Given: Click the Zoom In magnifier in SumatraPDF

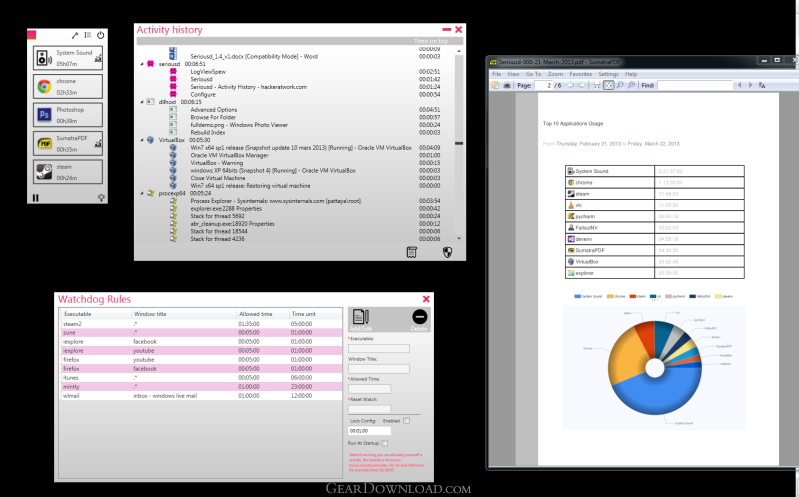Looking at the screenshot, I should coord(631,85).
